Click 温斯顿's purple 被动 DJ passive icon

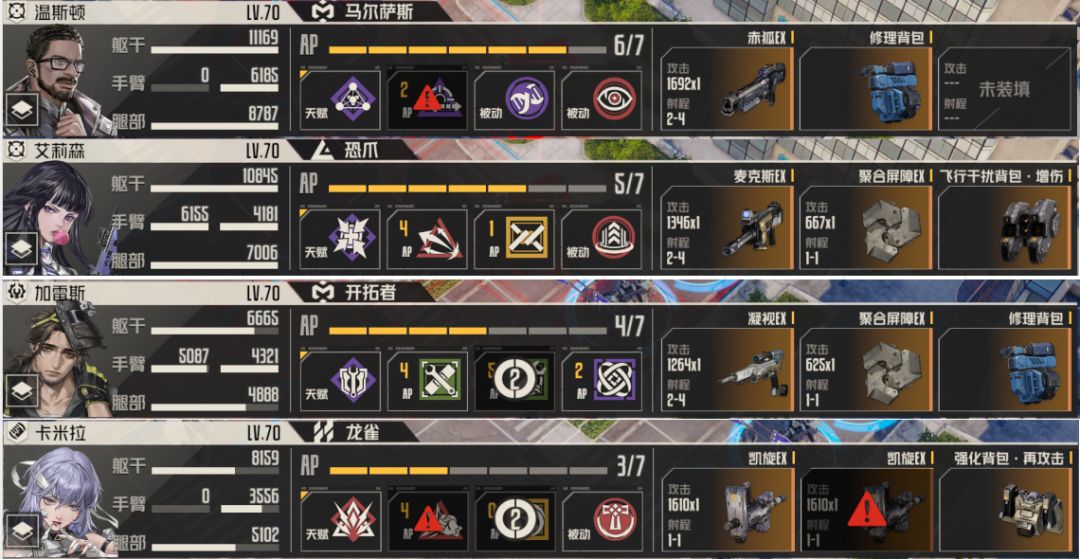[x=515, y=98]
